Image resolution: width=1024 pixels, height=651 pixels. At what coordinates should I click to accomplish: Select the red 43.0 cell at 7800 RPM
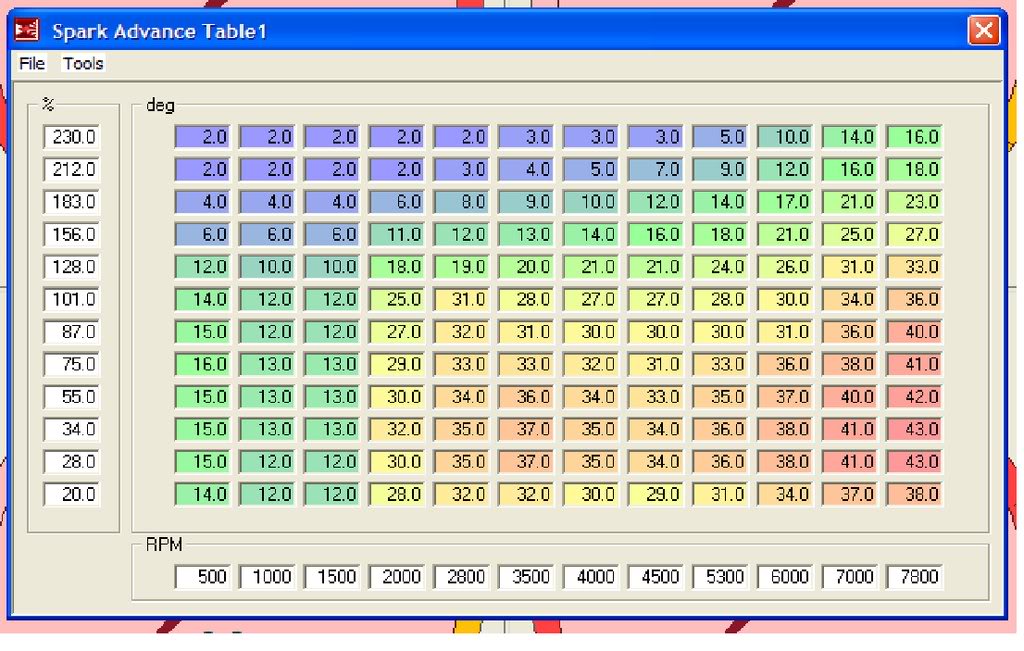(x=914, y=429)
